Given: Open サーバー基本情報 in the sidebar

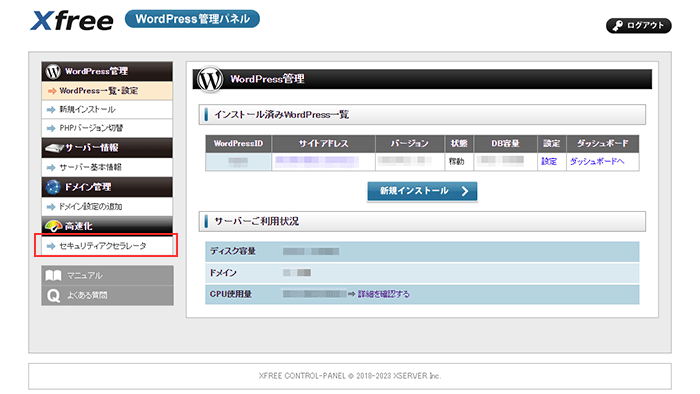Looking at the screenshot, I should (x=107, y=167).
